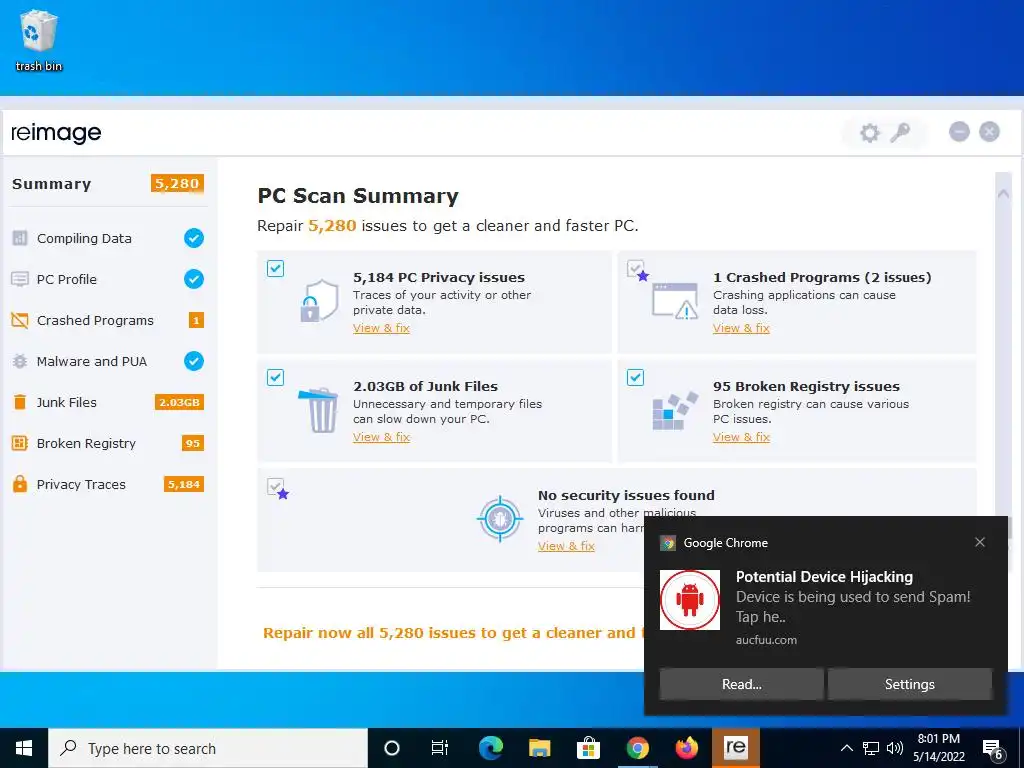Viewport: 1024px width, 768px height.
Task: Click the crashed window warning icon
Action: 675,301
